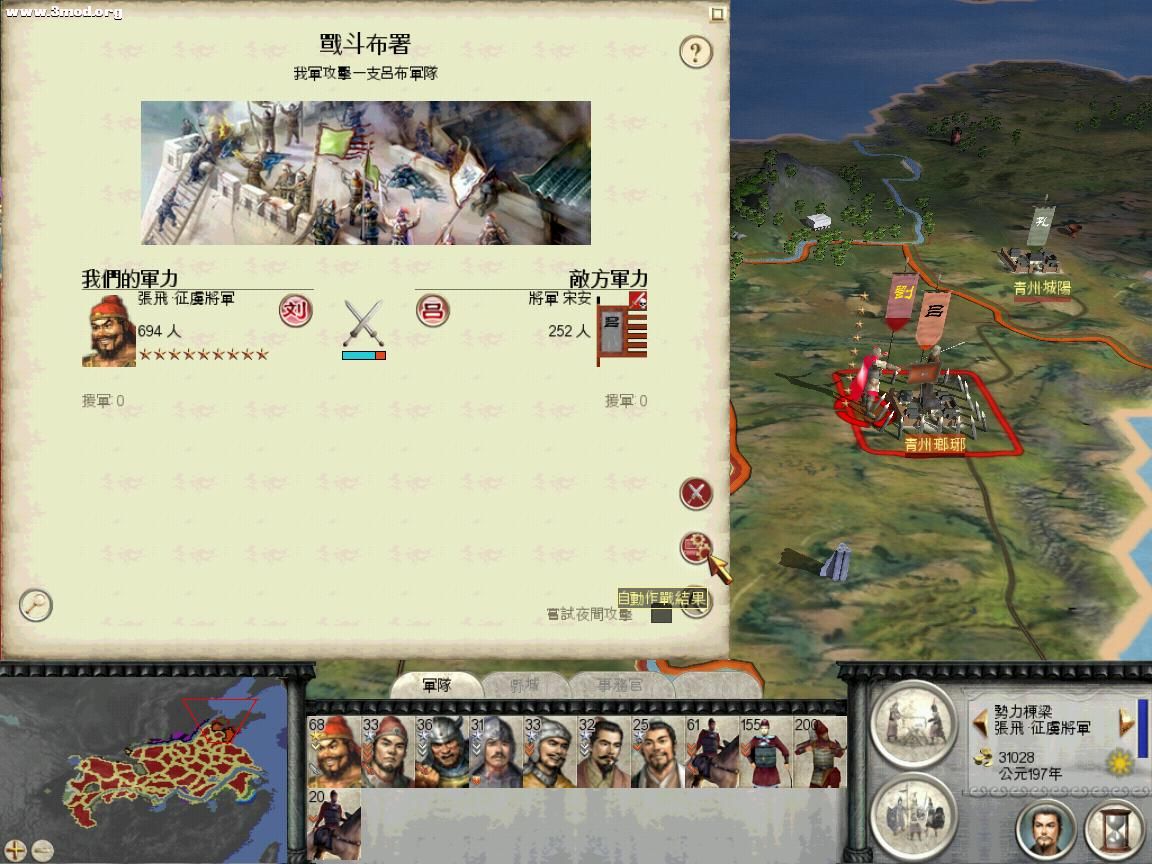Zoom in minimap with plus button
Image resolution: width=1152 pixels, height=864 pixels.
15,850
